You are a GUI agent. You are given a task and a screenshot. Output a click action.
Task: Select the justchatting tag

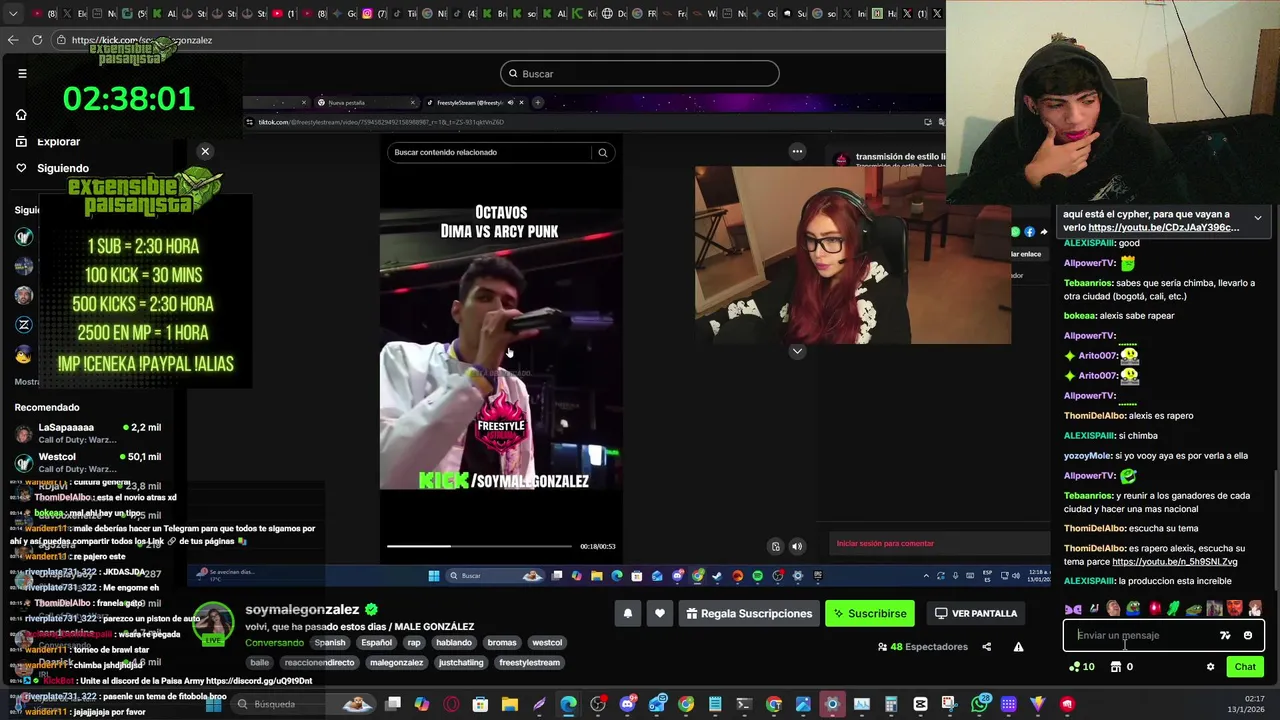pos(461,662)
